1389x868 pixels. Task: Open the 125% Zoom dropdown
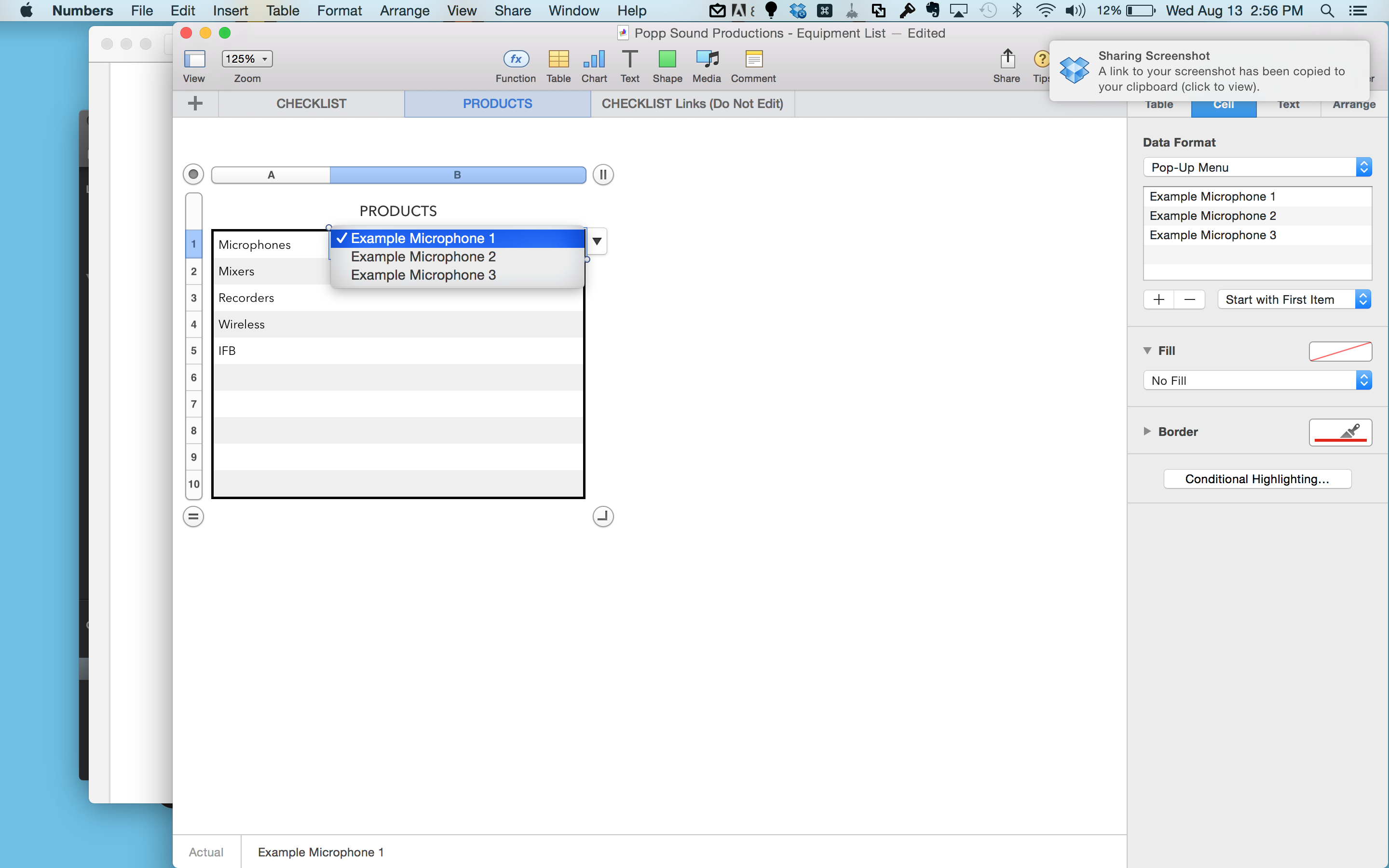247,58
